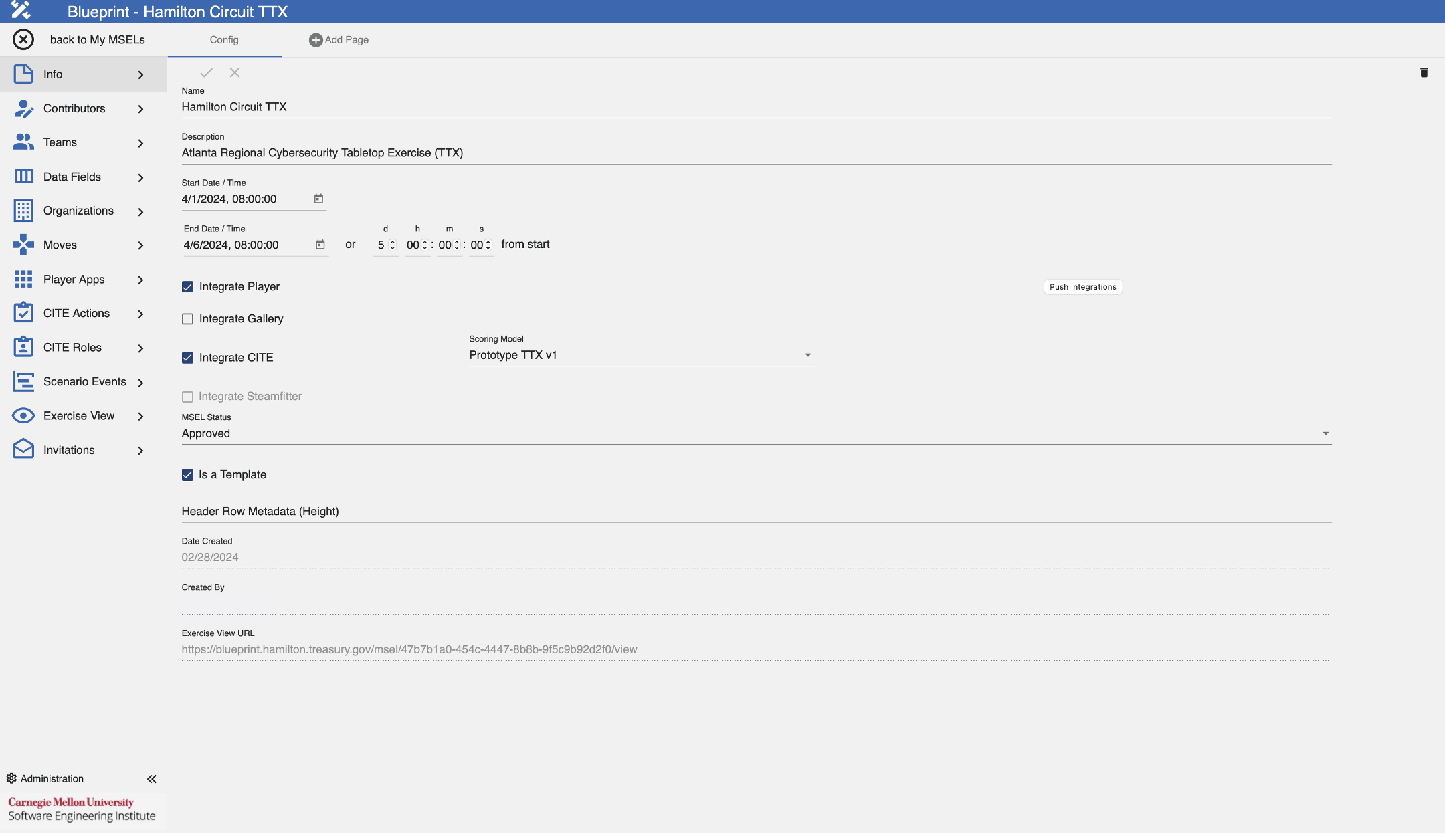Open the Scoring Model dropdown
Viewport: 1445px width, 840px height.
point(807,355)
